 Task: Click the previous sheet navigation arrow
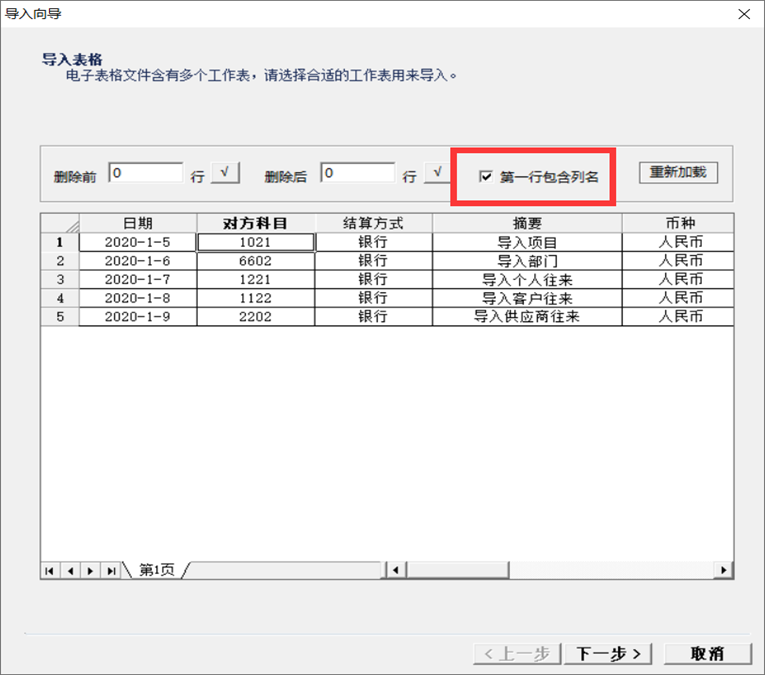coord(70,570)
